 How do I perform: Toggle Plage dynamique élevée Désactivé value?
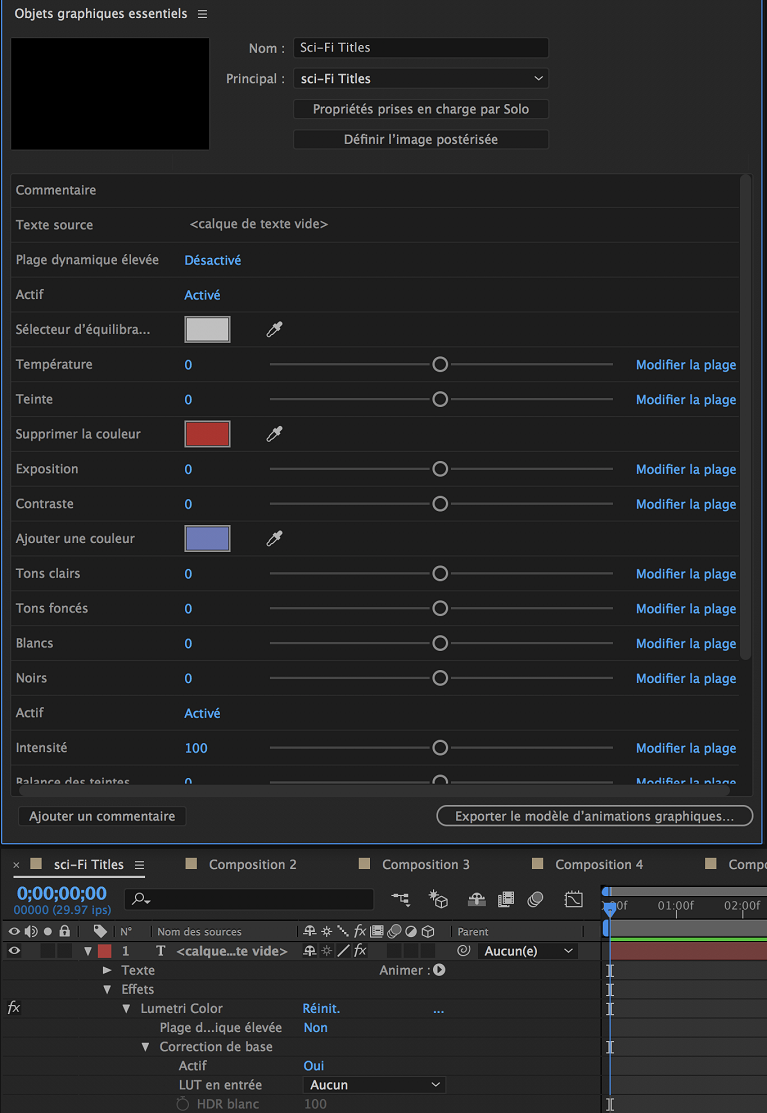click(213, 261)
